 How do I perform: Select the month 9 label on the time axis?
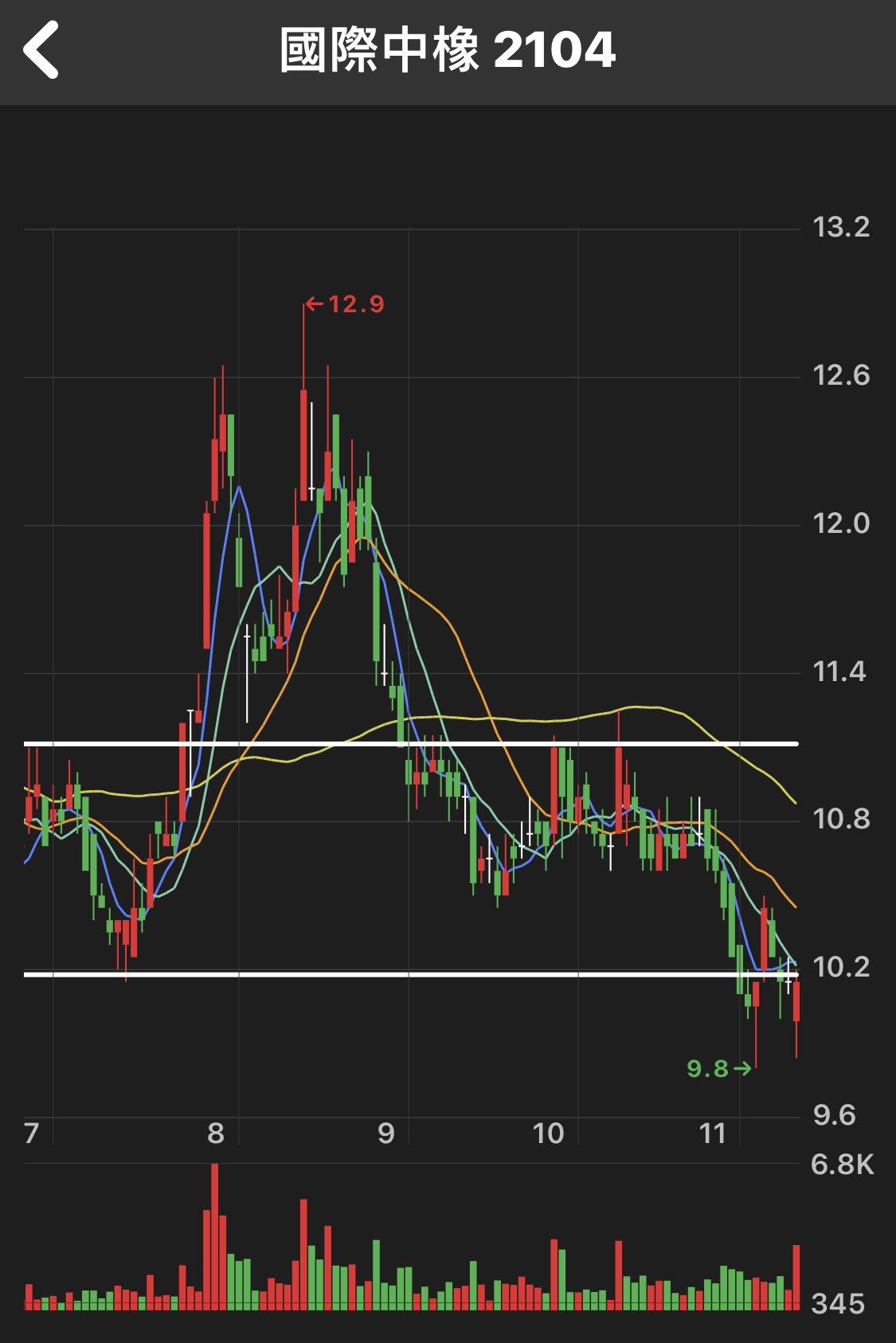(x=386, y=1133)
